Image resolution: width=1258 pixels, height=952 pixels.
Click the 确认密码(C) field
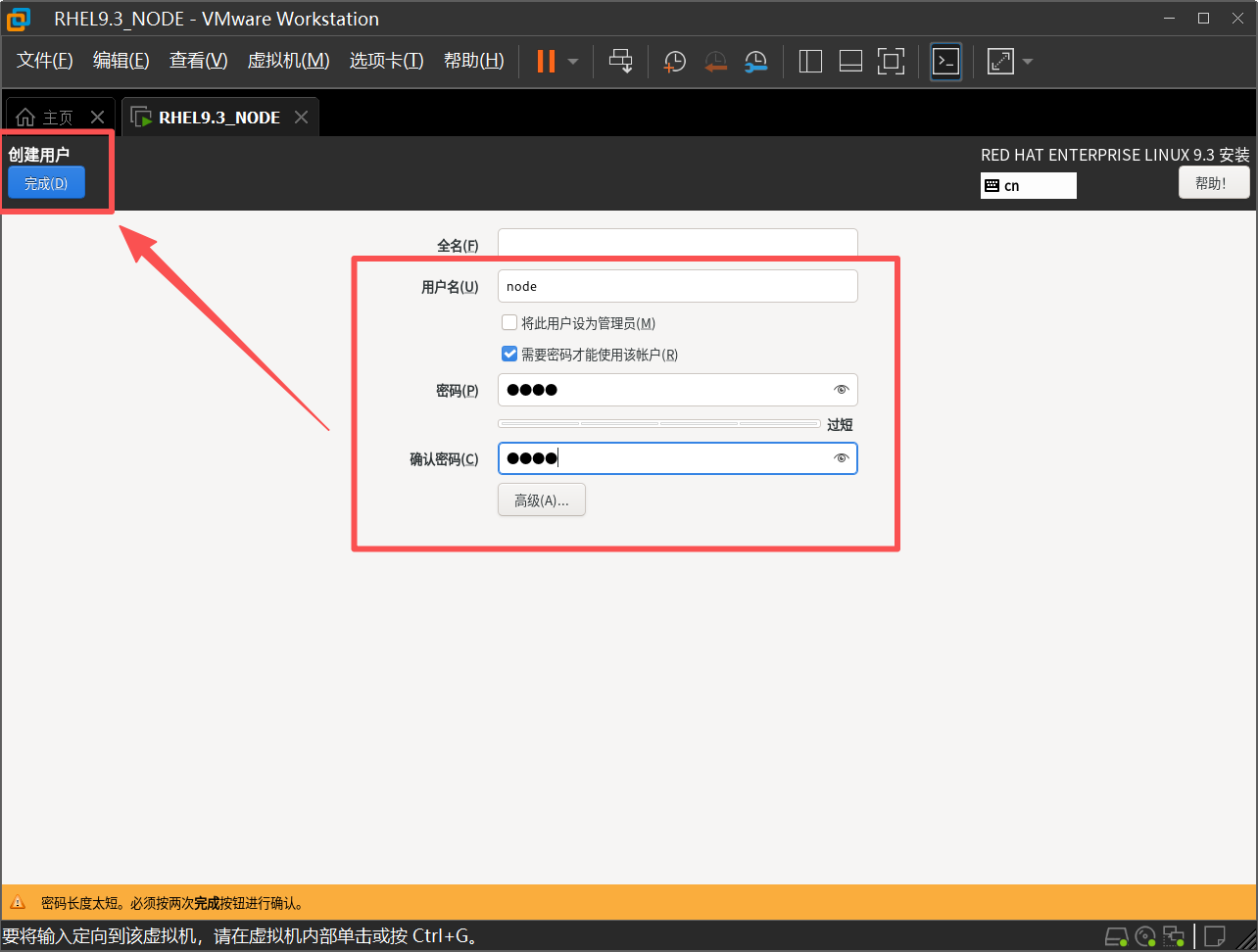click(x=678, y=458)
